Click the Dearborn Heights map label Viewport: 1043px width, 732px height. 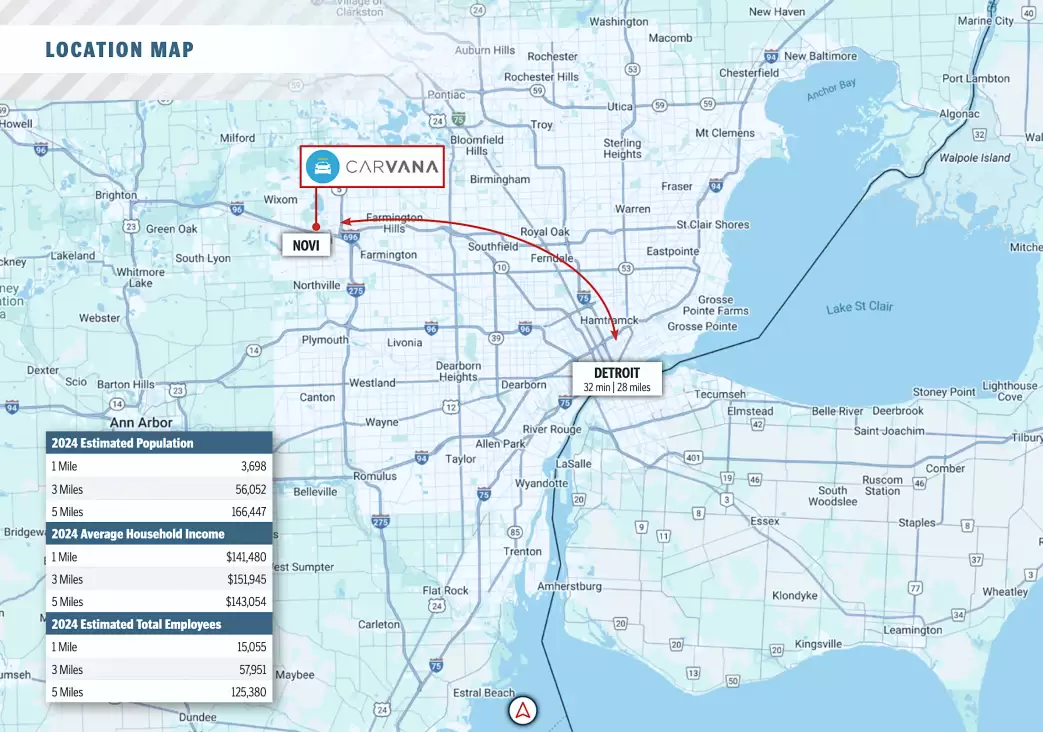tap(458, 371)
